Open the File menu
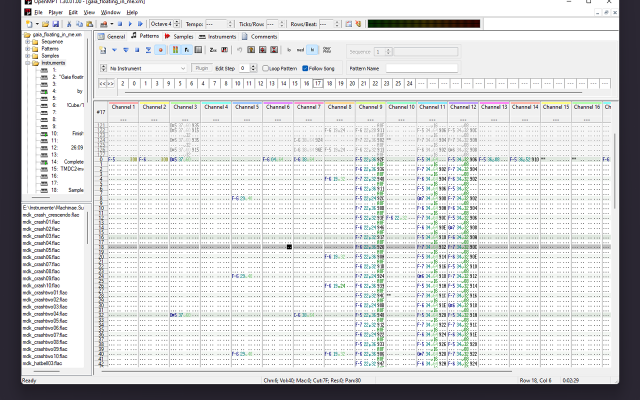 pos(38,13)
